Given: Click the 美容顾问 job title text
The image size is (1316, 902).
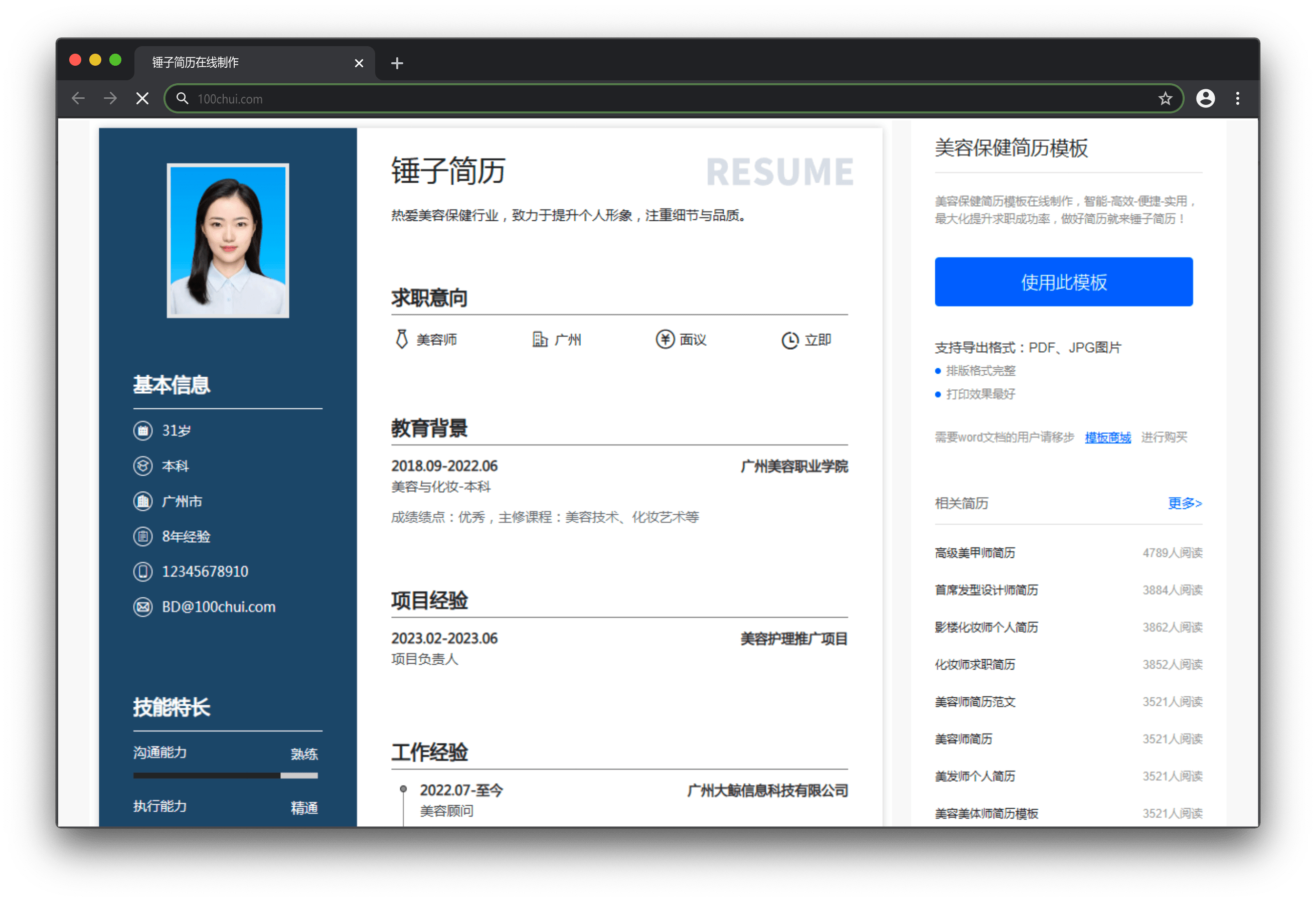Looking at the screenshot, I should (446, 811).
